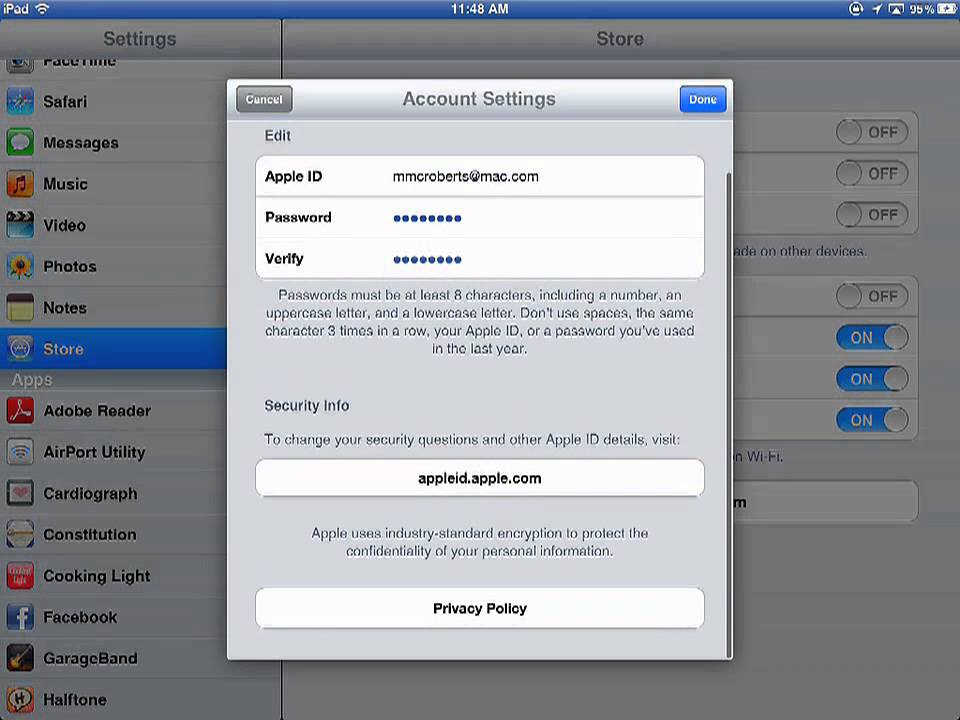Toggle the first OFF switch in Store

tap(872, 132)
